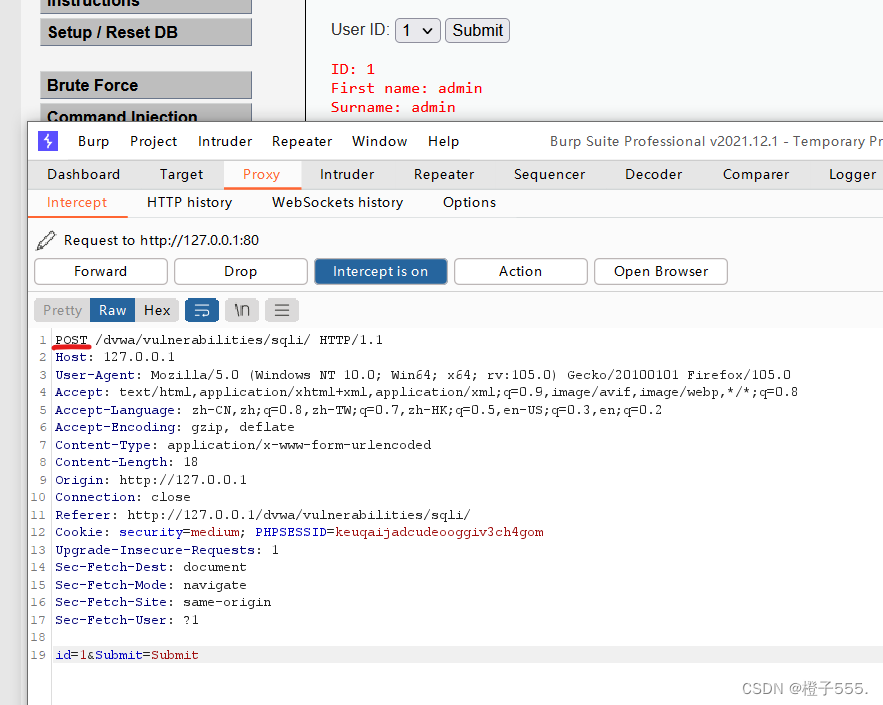
Task: Open the WebSockets history sub-tab
Action: (x=337, y=203)
